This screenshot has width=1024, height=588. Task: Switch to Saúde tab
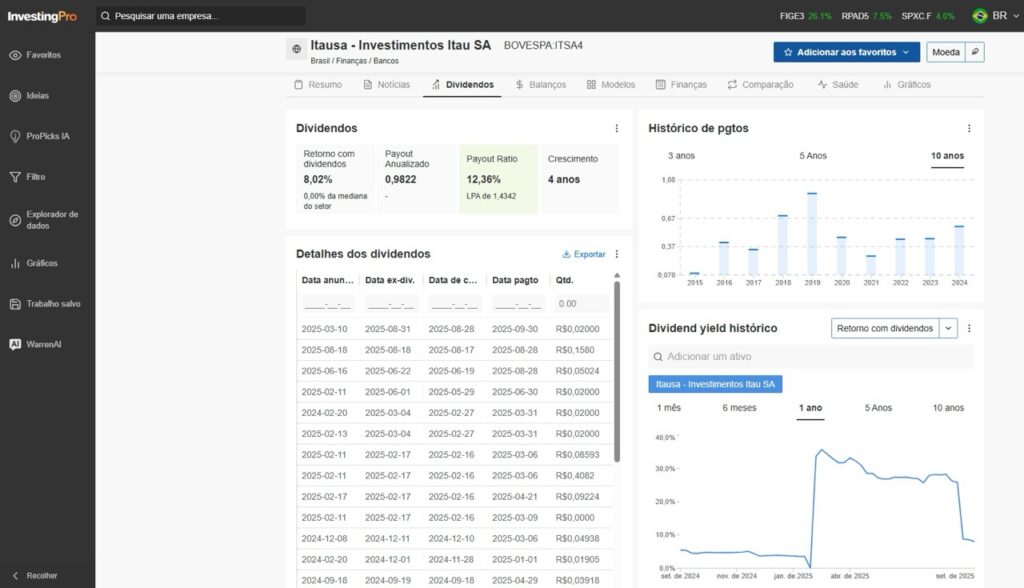coord(838,85)
